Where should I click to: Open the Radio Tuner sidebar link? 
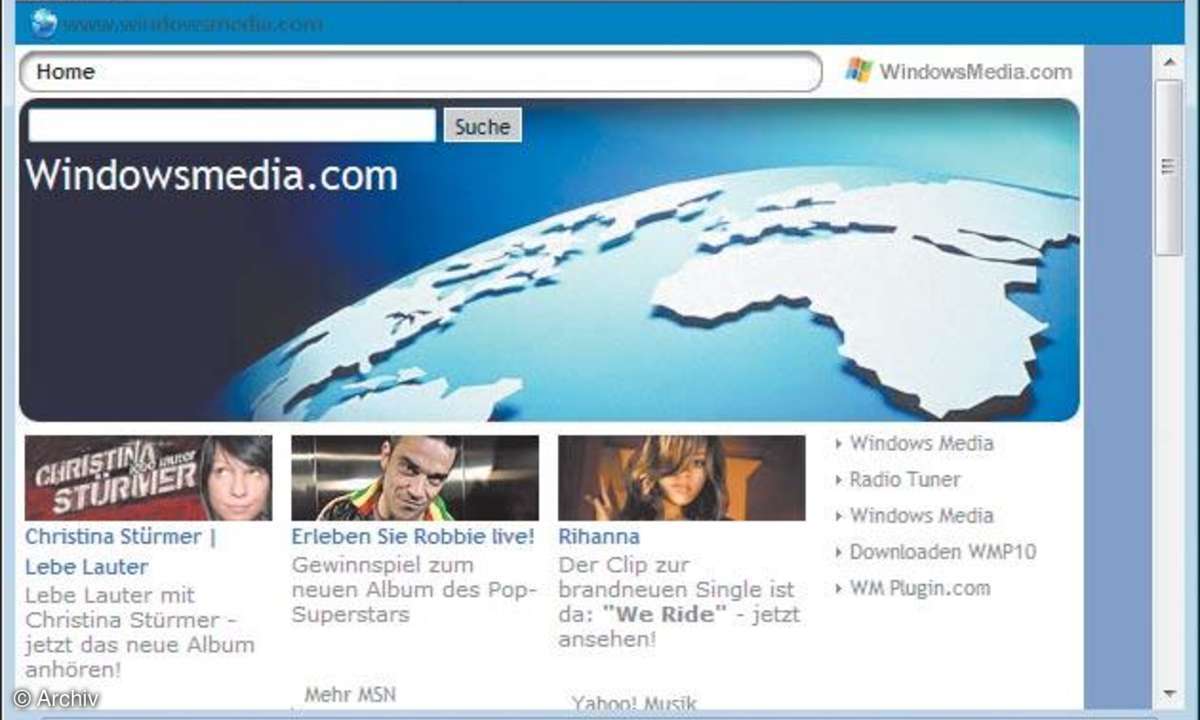click(905, 479)
